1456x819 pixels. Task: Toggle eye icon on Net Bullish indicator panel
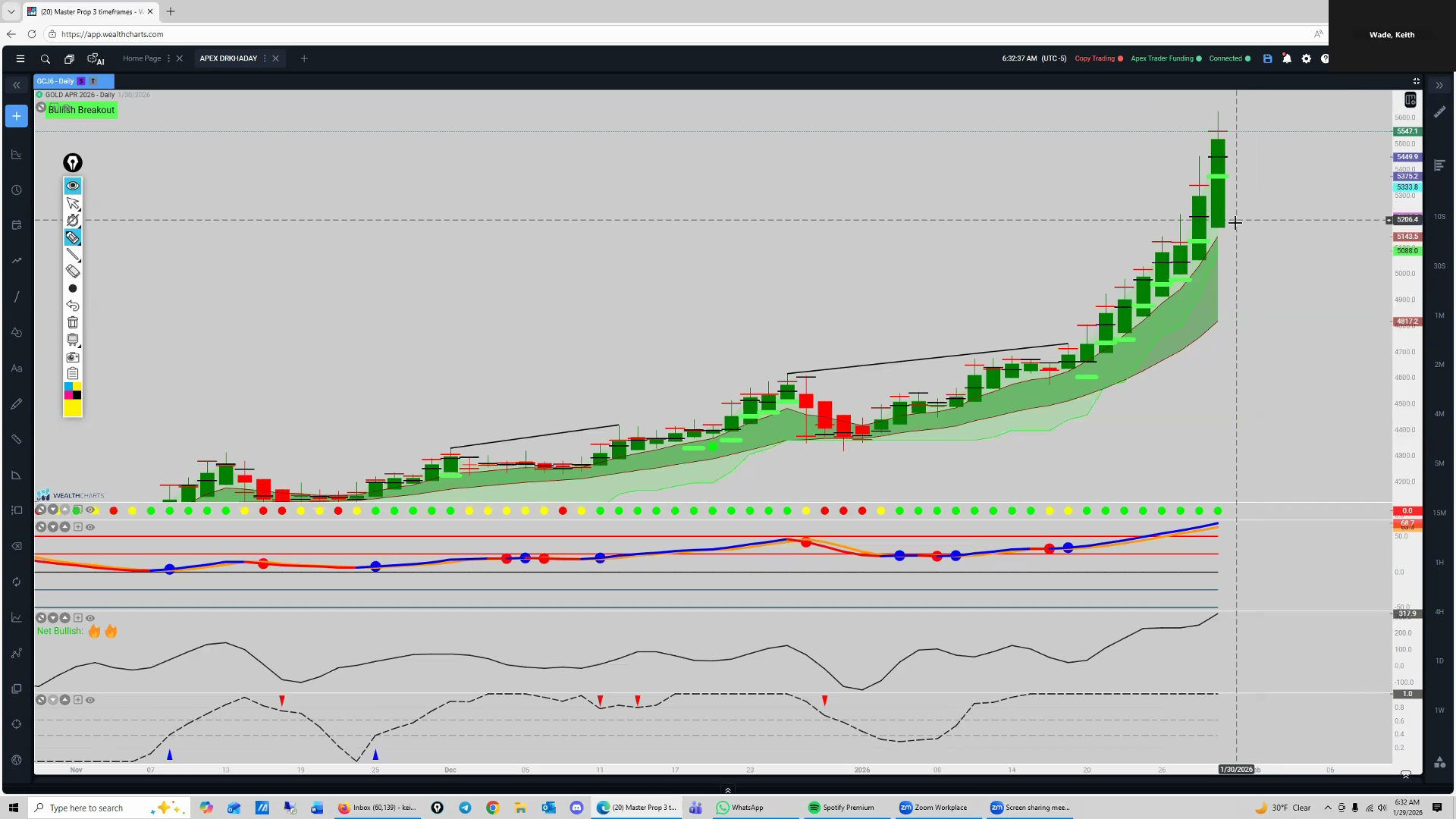point(90,618)
